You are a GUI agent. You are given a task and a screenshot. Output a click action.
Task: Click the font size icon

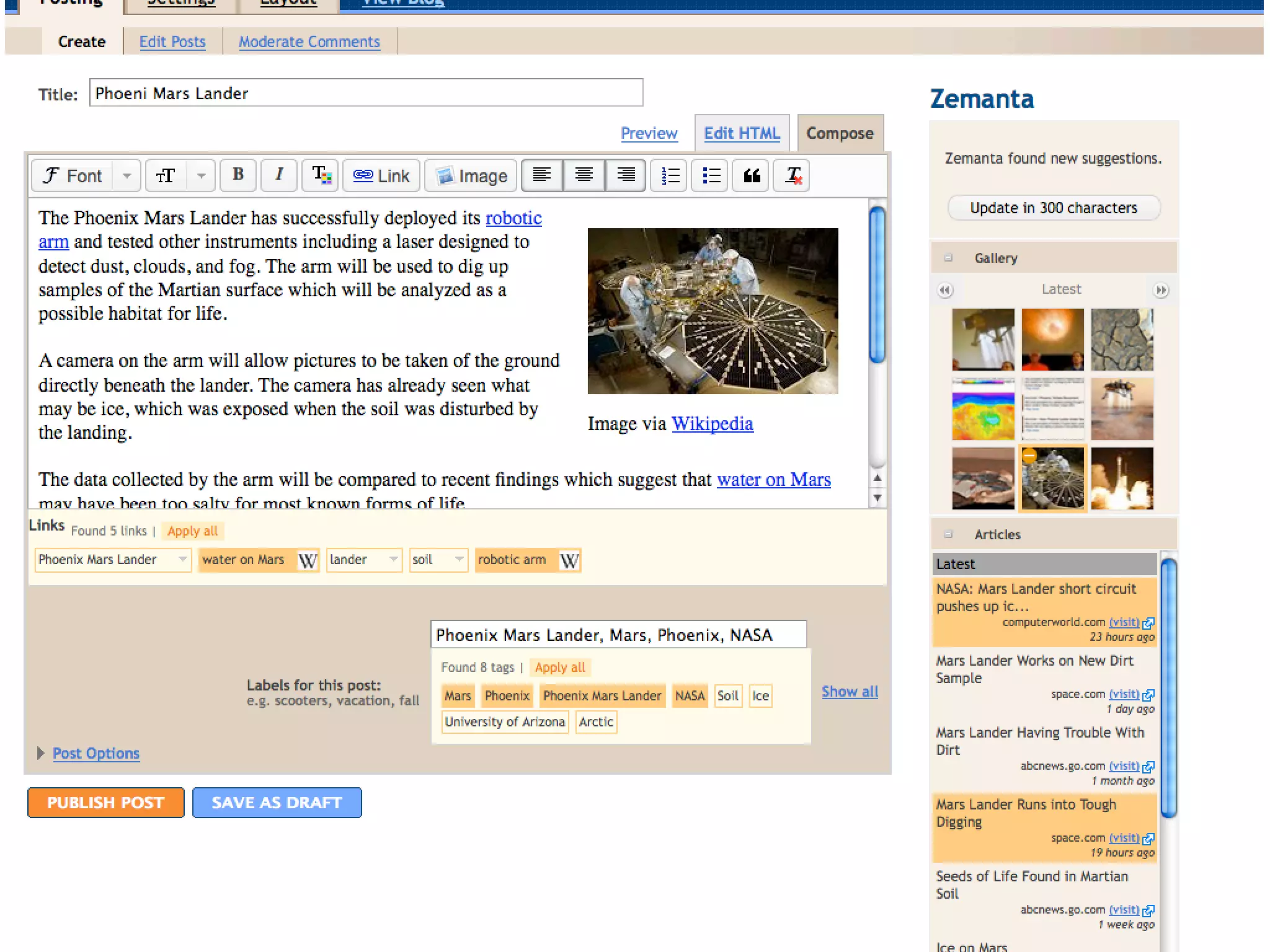(166, 175)
